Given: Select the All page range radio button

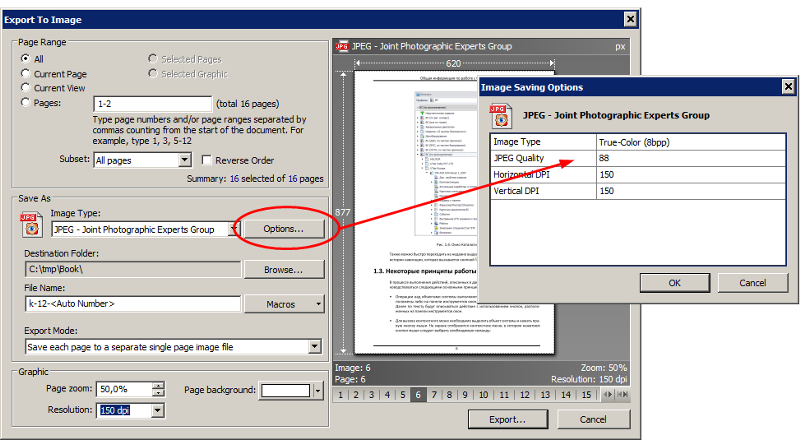Looking at the screenshot, I should (x=26, y=59).
